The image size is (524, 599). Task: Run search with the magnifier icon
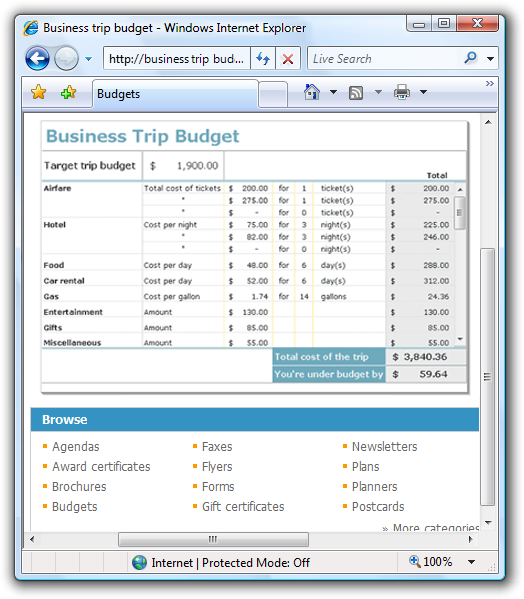[x=470, y=58]
